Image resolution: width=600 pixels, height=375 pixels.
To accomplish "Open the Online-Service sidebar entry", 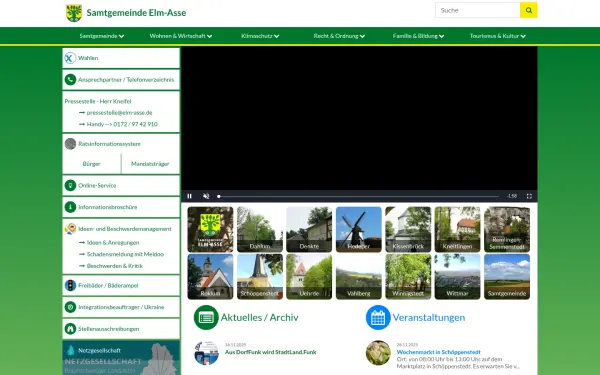I will tap(121, 185).
